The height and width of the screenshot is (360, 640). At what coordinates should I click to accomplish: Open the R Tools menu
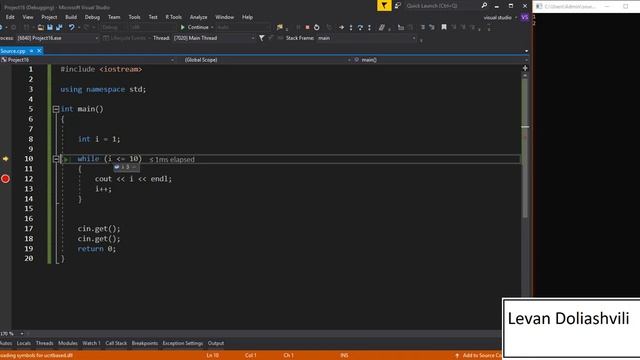[173, 17]
